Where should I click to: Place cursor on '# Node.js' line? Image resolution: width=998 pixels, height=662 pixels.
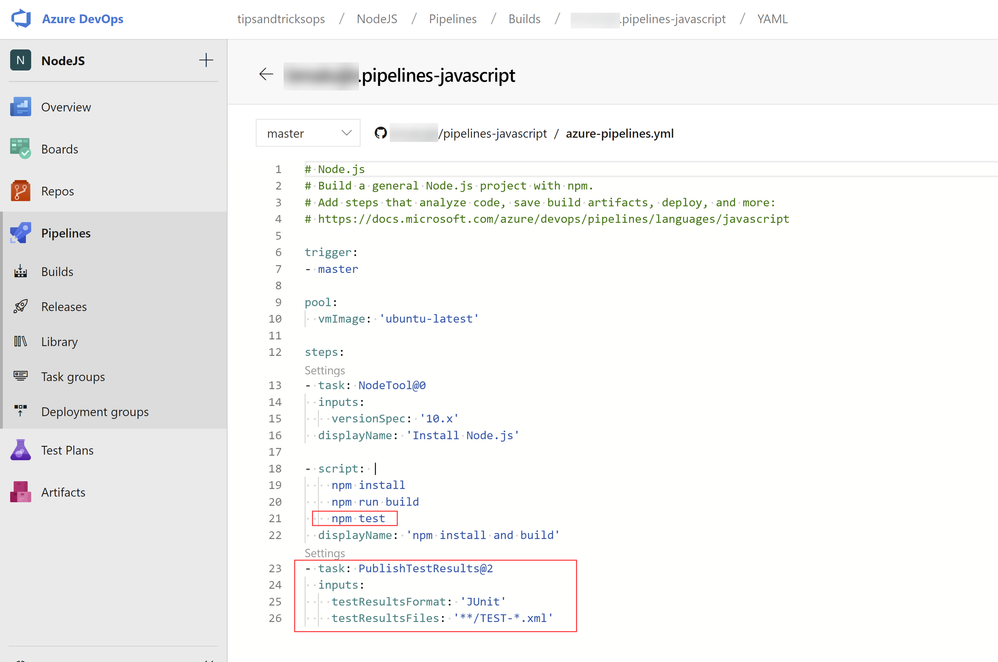pyautogui.click(x=335, y=169)
